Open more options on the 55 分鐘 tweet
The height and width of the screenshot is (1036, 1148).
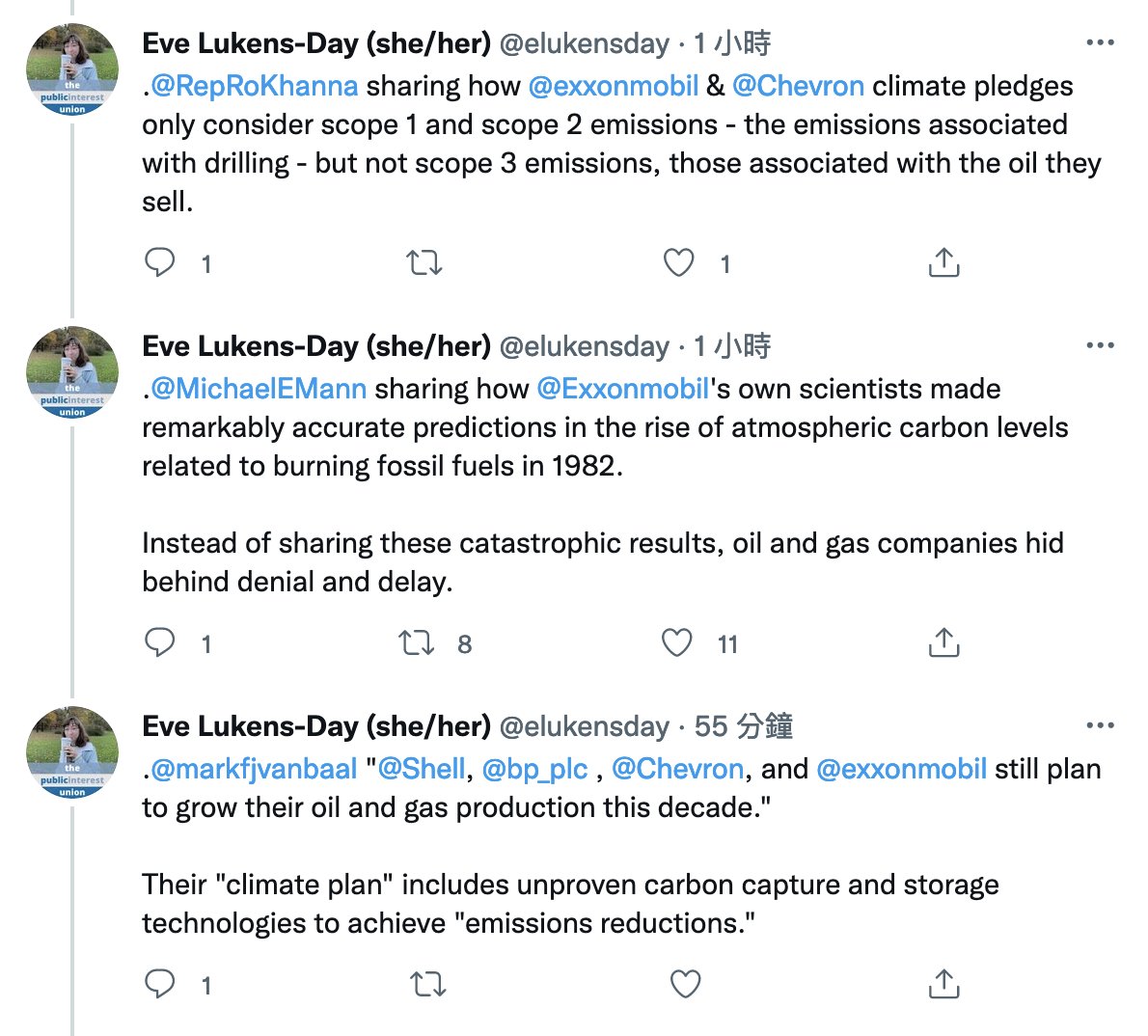click(1100, 724)
